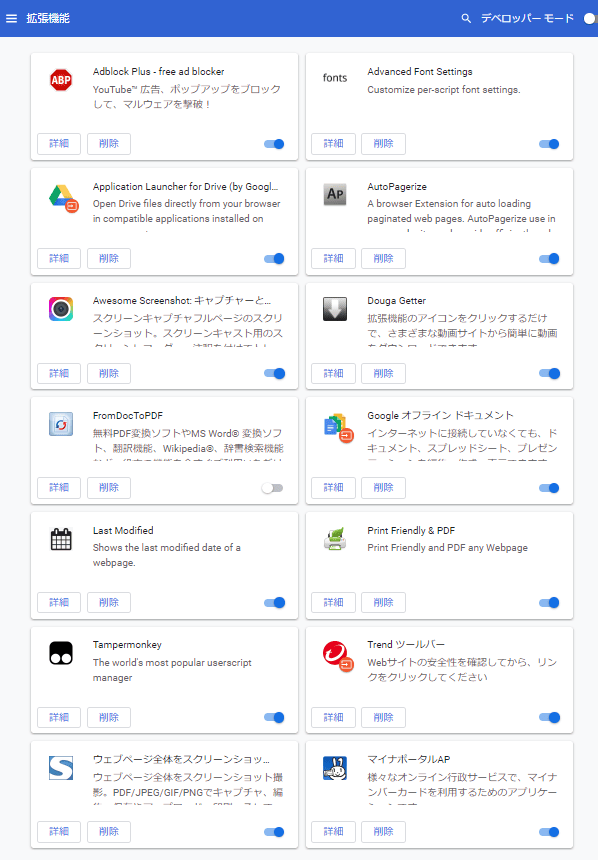Click the Application Launcher for Drive icon
This screenshot has width=598, height=860.
64,199
